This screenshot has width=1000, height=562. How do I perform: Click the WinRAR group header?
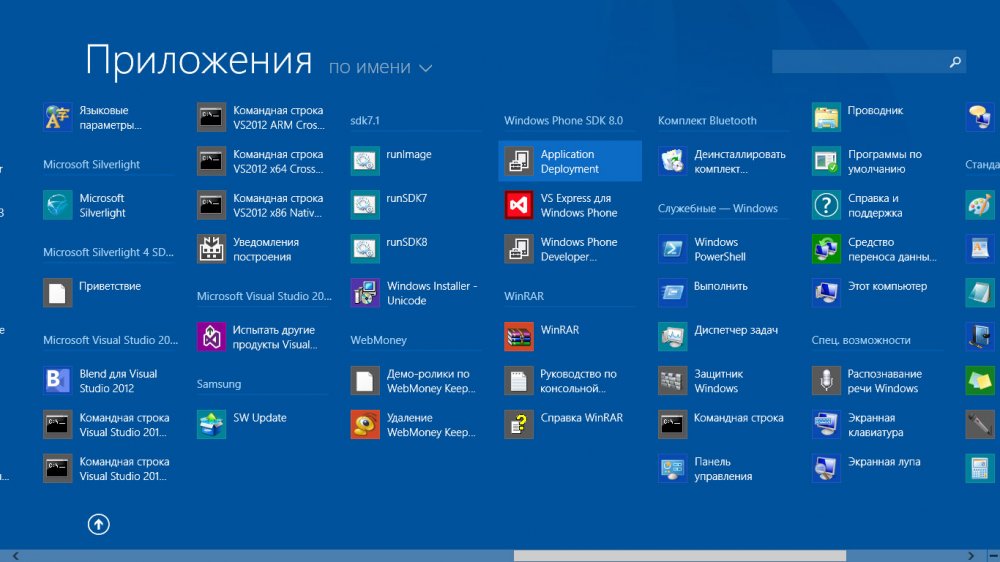tap(524, 296)
